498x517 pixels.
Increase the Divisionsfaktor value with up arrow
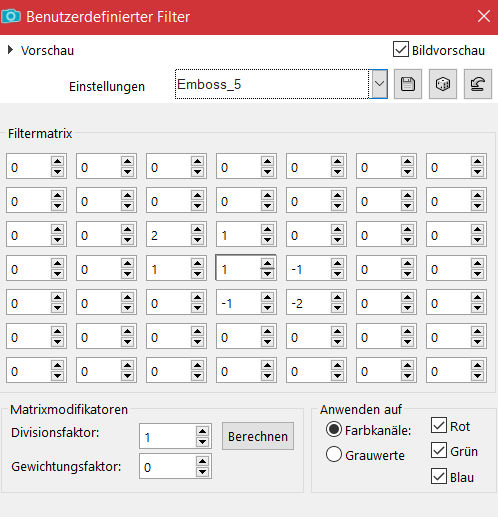click(x=202, y=431)
